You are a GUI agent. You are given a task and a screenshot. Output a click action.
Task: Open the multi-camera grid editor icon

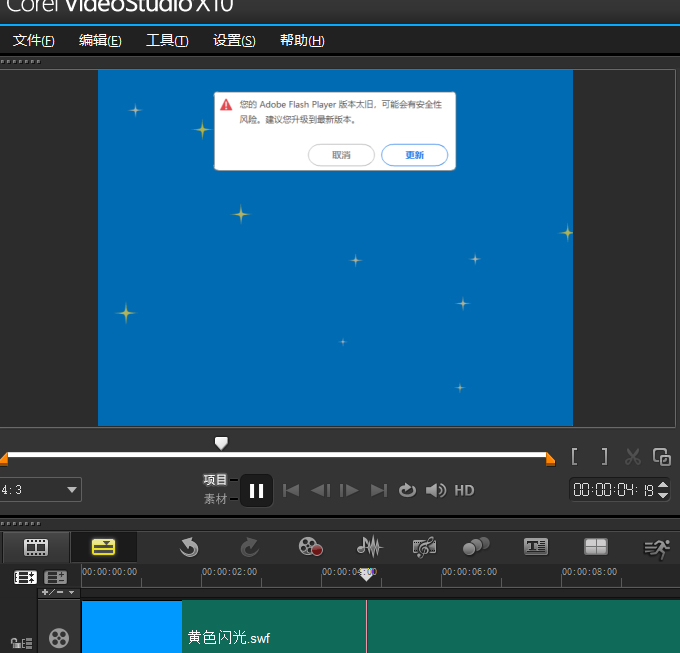click(x=596, y=546)
